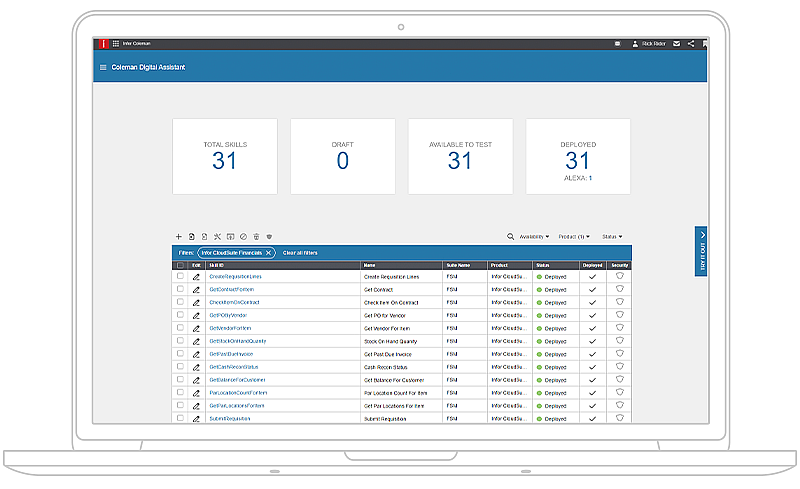
Task: Remove the Infor CloudSuite Financials filter chip
Action: pos(268,253)
